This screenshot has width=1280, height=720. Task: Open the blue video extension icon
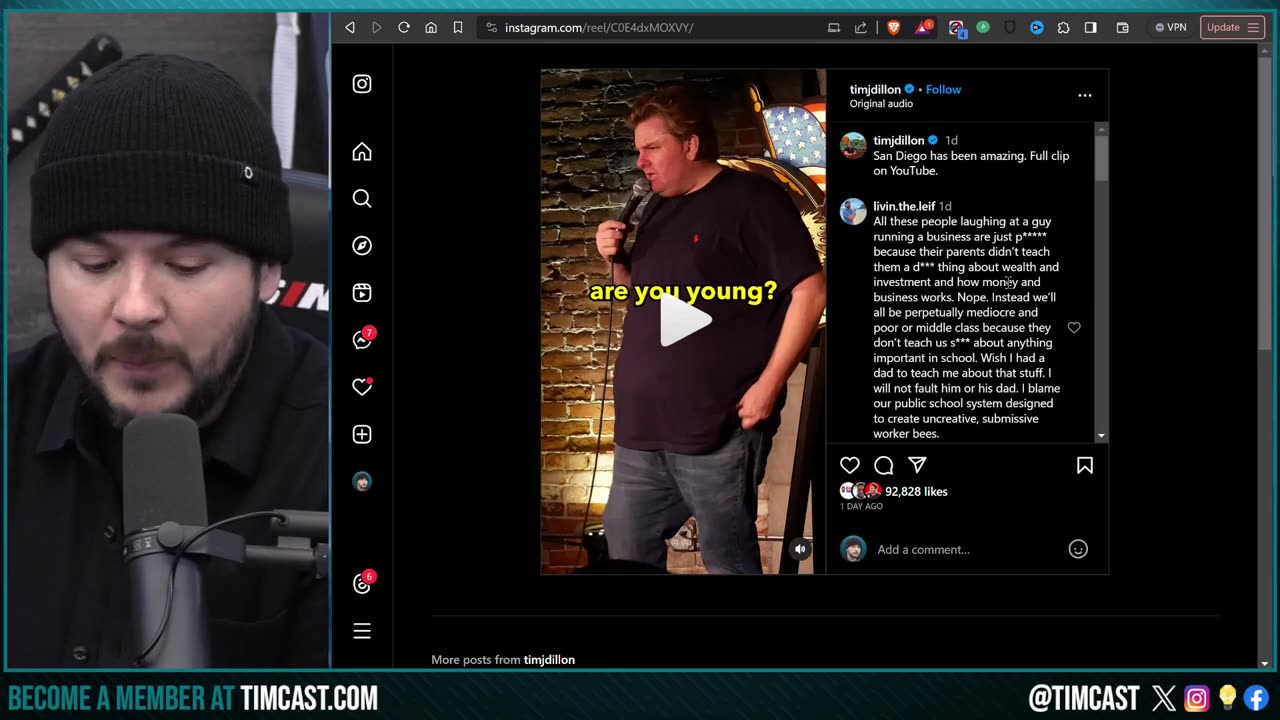(x=1037, y=28)
